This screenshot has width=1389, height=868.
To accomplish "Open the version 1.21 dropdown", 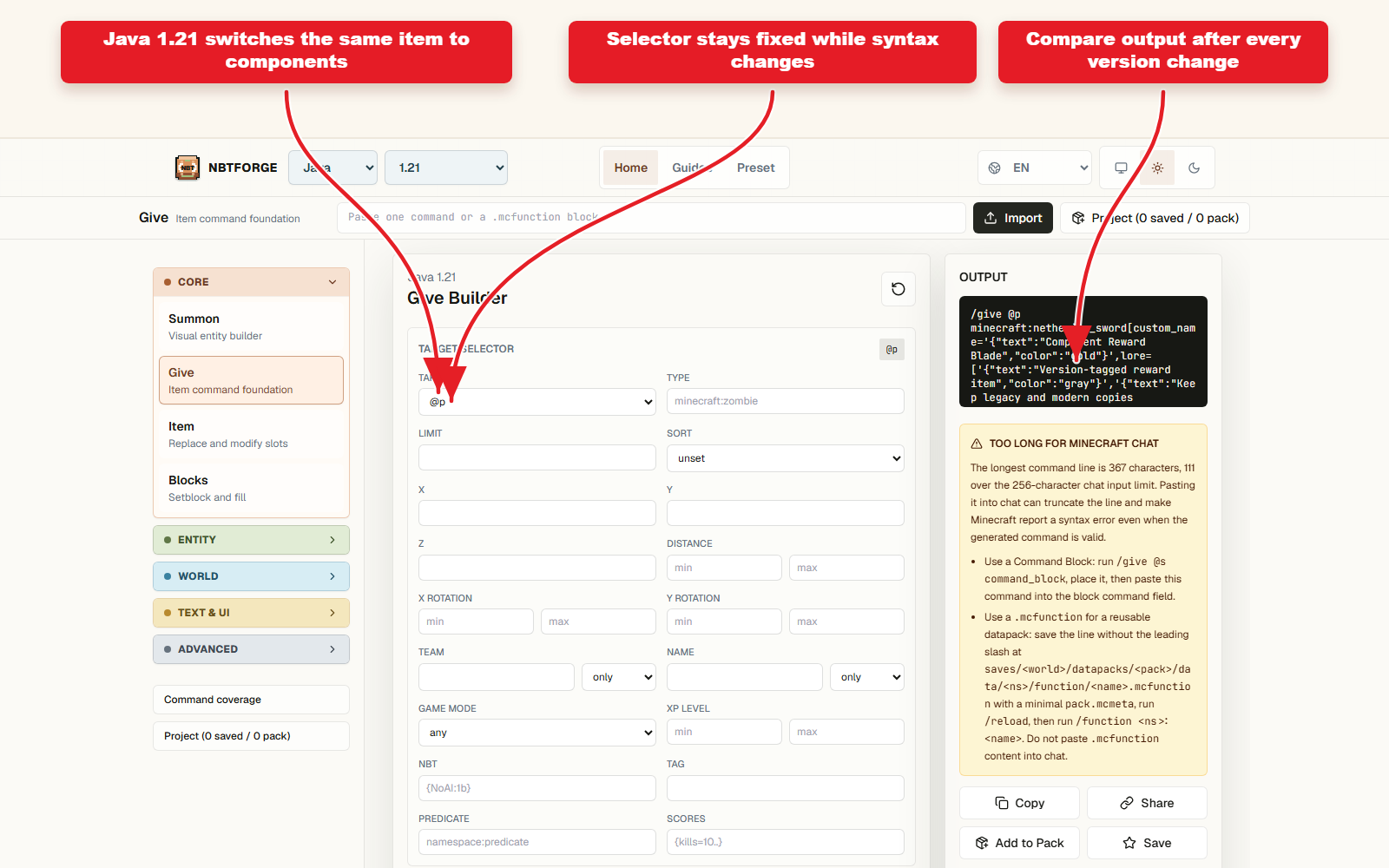I will click(x=446, y=168).
